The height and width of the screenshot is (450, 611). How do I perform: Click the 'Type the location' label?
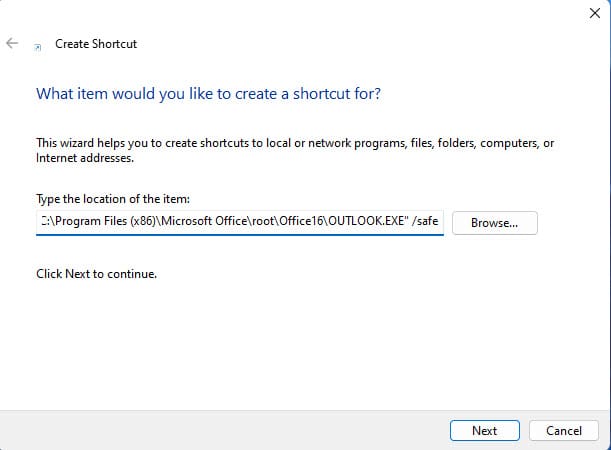[x=113, y=199]
